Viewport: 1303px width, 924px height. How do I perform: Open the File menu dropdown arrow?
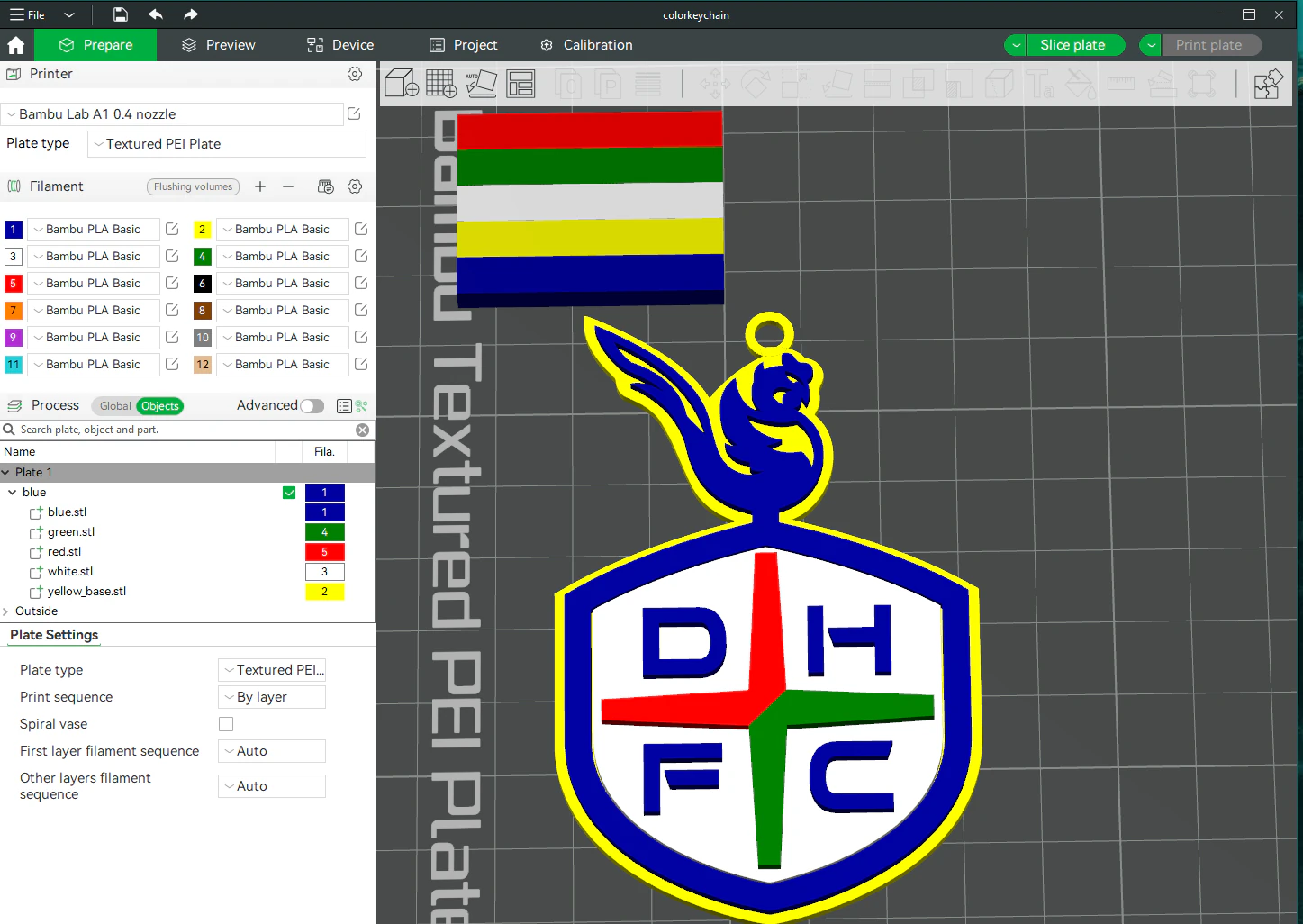tap(69, 14)
